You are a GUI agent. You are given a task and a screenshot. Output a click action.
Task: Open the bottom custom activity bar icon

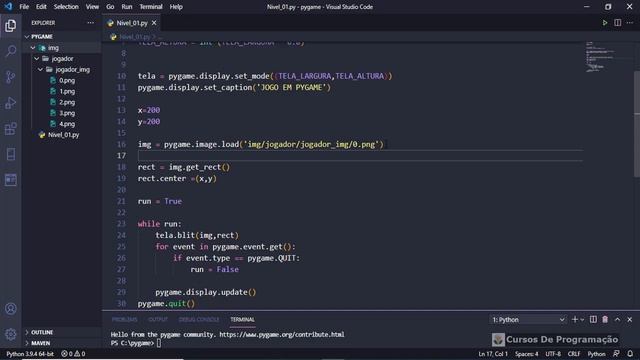(11, 180)
